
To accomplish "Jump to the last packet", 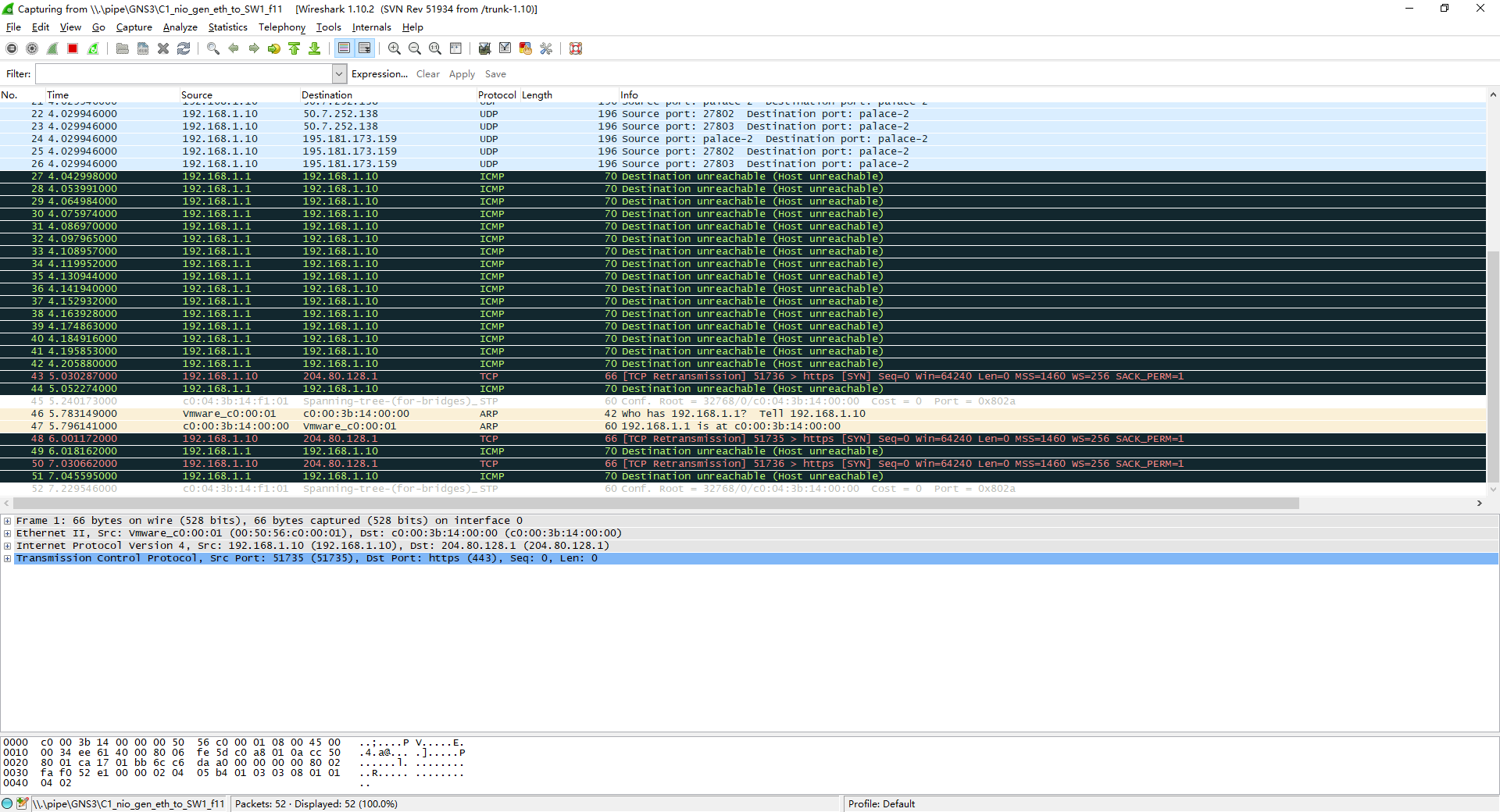I will pos(315,48).
